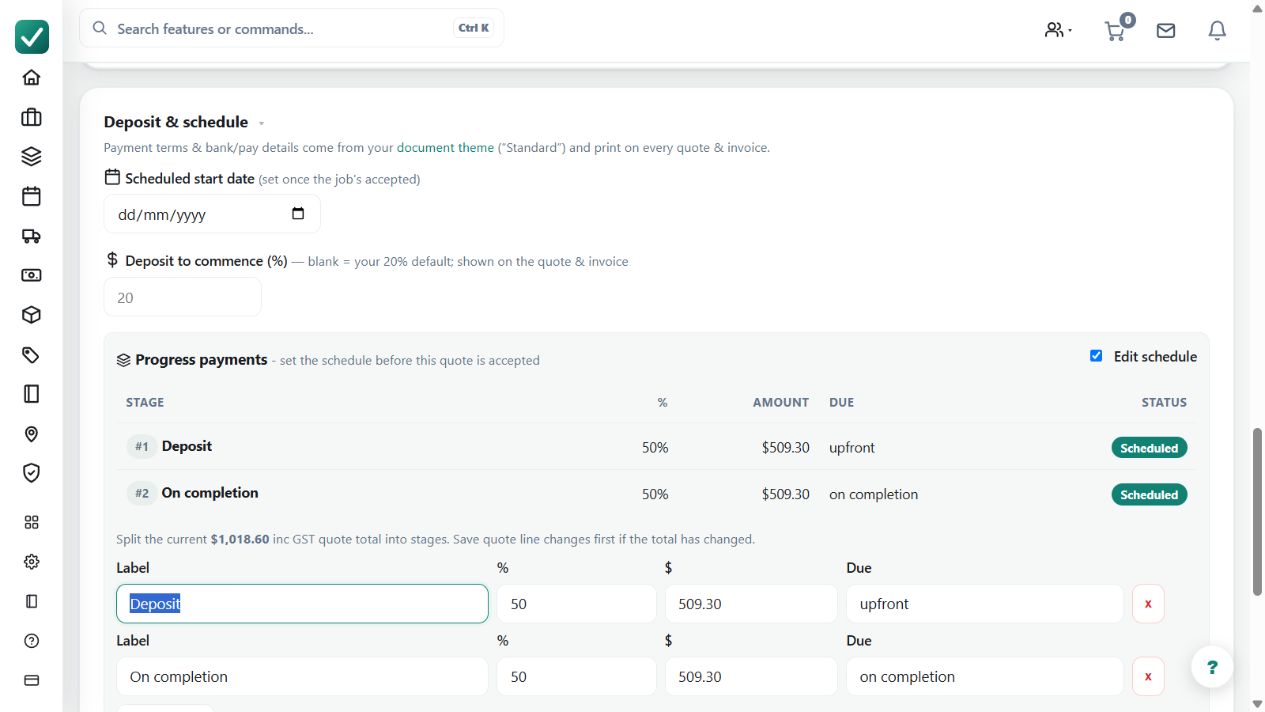Open the map pin location icon
Viewport: 1265px width, 712px height.
(x=31, y=434)
